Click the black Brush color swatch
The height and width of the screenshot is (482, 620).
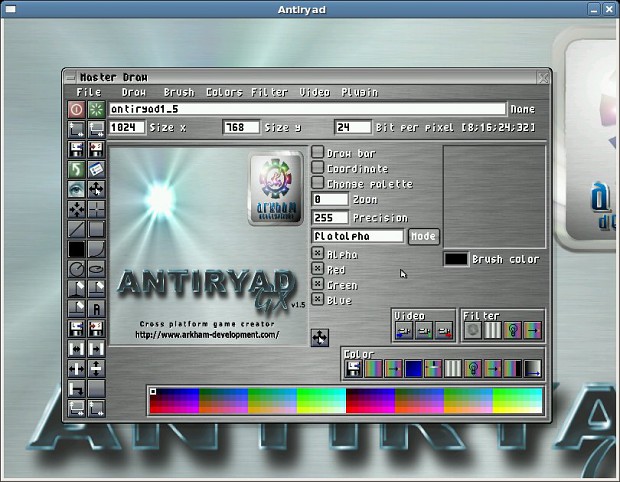point(456,259)
